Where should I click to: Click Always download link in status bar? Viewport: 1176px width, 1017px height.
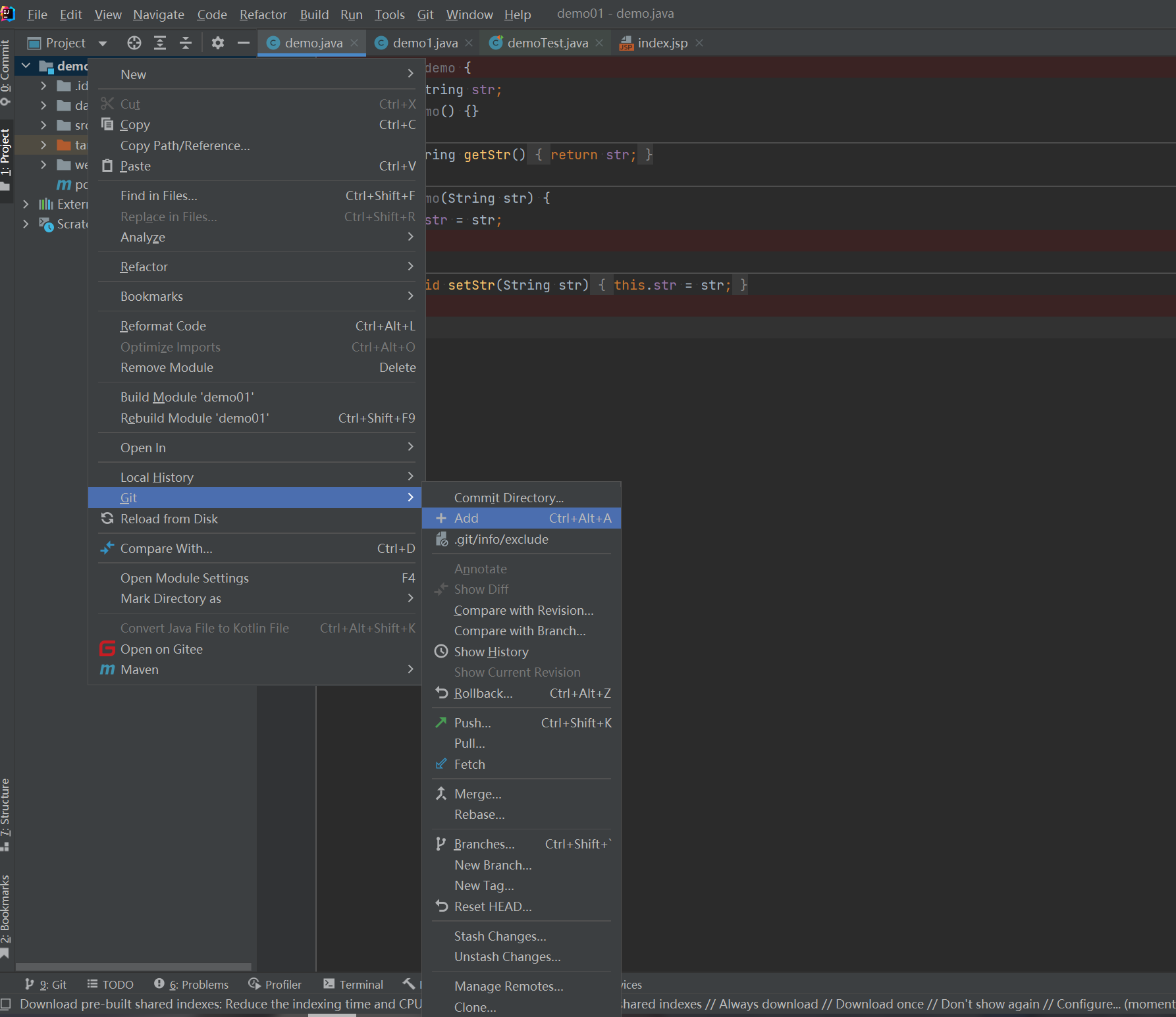click(x=768, y=1004)
